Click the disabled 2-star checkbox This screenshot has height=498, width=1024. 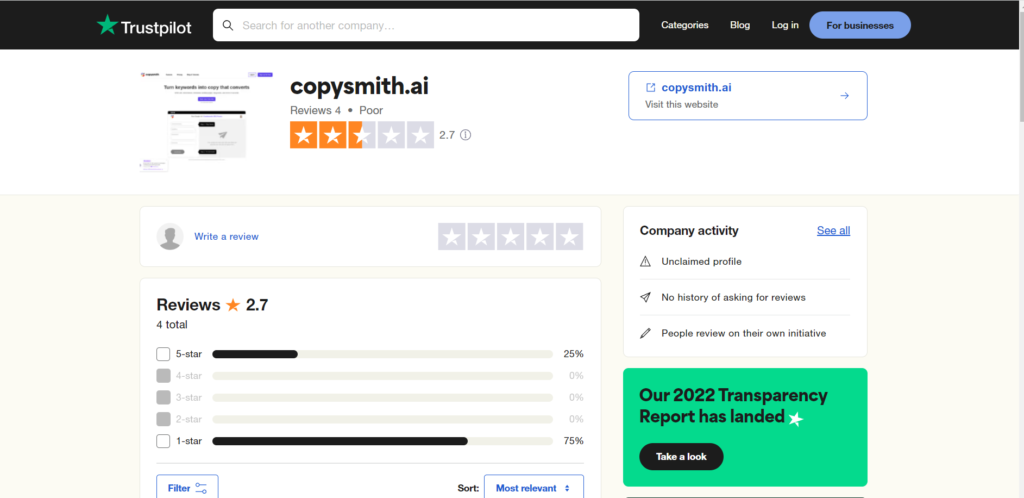[163, 419]
